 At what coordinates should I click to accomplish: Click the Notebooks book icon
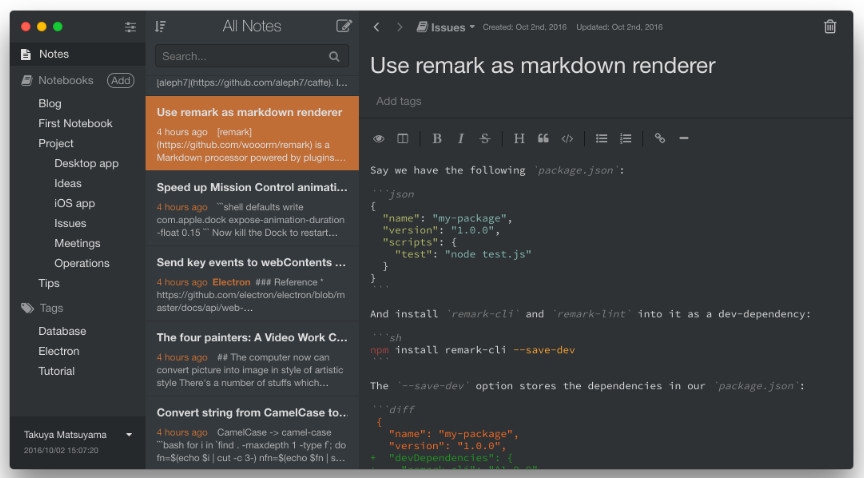(x=26, y=80)
